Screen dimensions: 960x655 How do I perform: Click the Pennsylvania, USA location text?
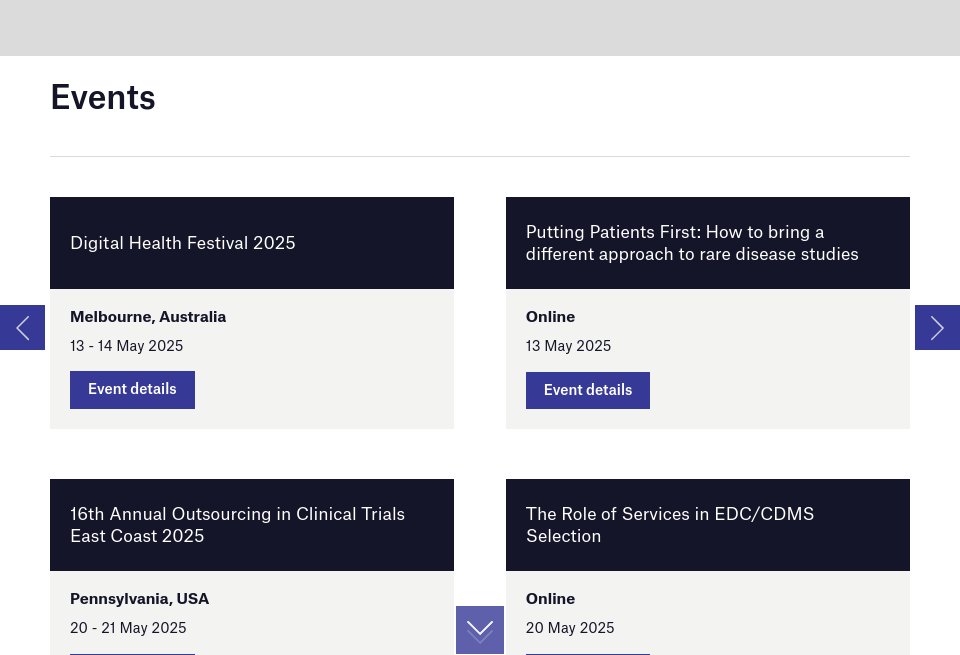[139, 599]
